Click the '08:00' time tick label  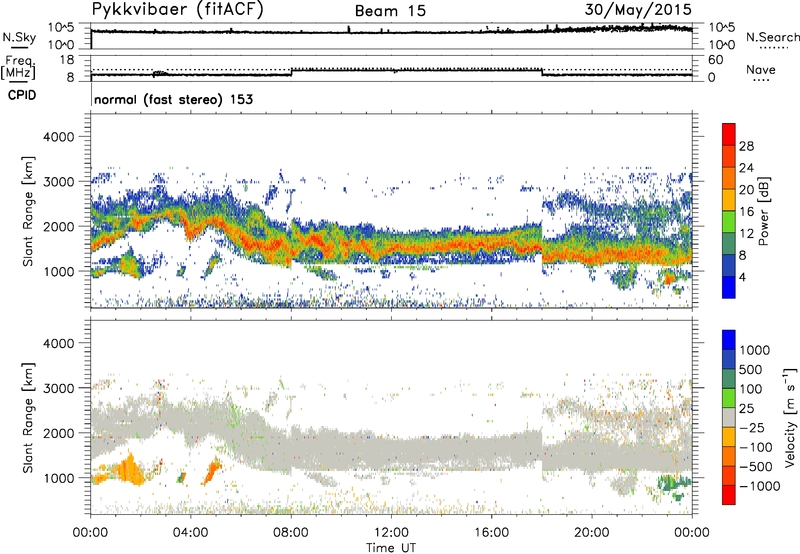(x=291, y=533)
